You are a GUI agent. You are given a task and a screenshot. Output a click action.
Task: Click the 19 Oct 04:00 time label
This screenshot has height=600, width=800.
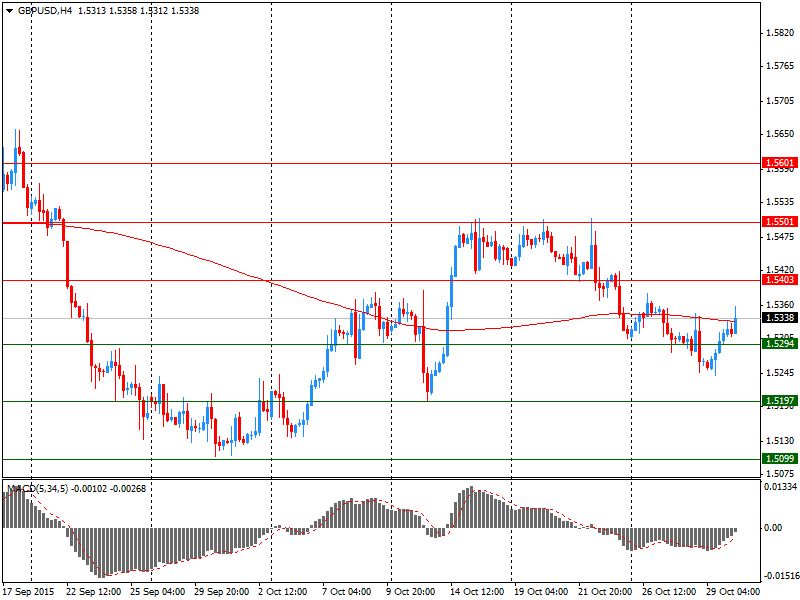pyautogui.click(x=541, y=592)
